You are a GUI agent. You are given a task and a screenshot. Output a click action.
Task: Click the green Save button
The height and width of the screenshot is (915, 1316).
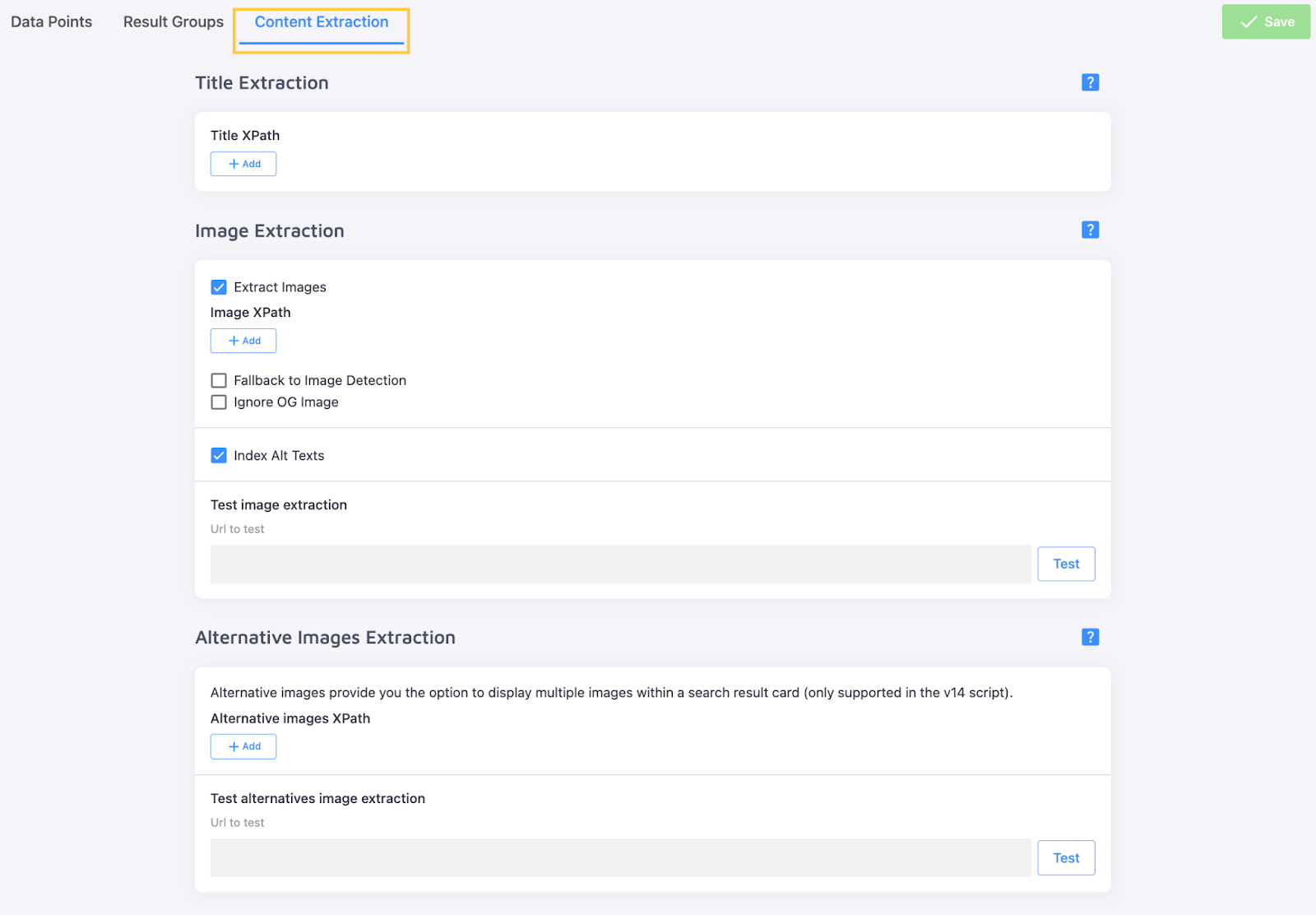[x=1266, y=22]
